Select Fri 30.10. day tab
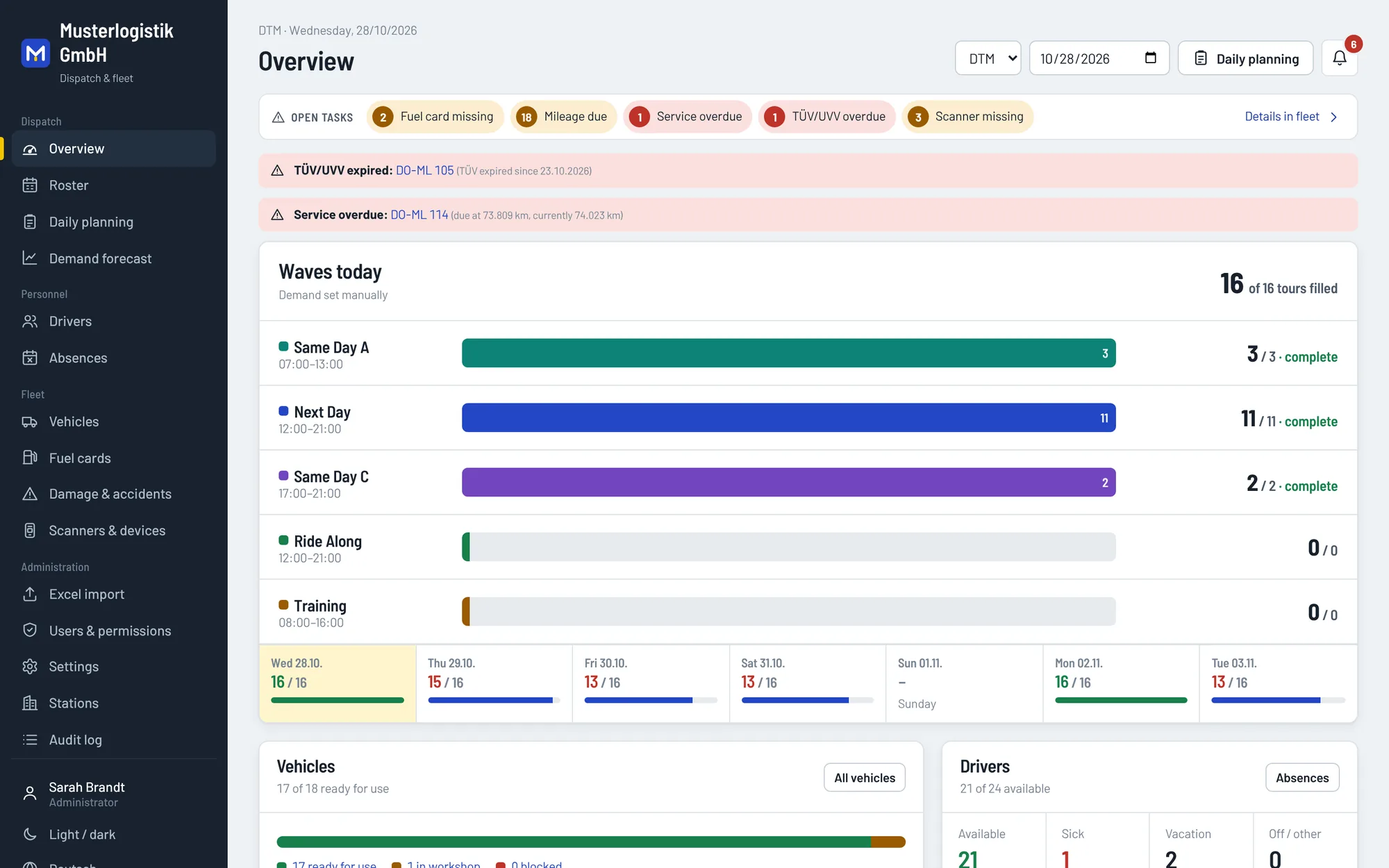 coord(651,684)
